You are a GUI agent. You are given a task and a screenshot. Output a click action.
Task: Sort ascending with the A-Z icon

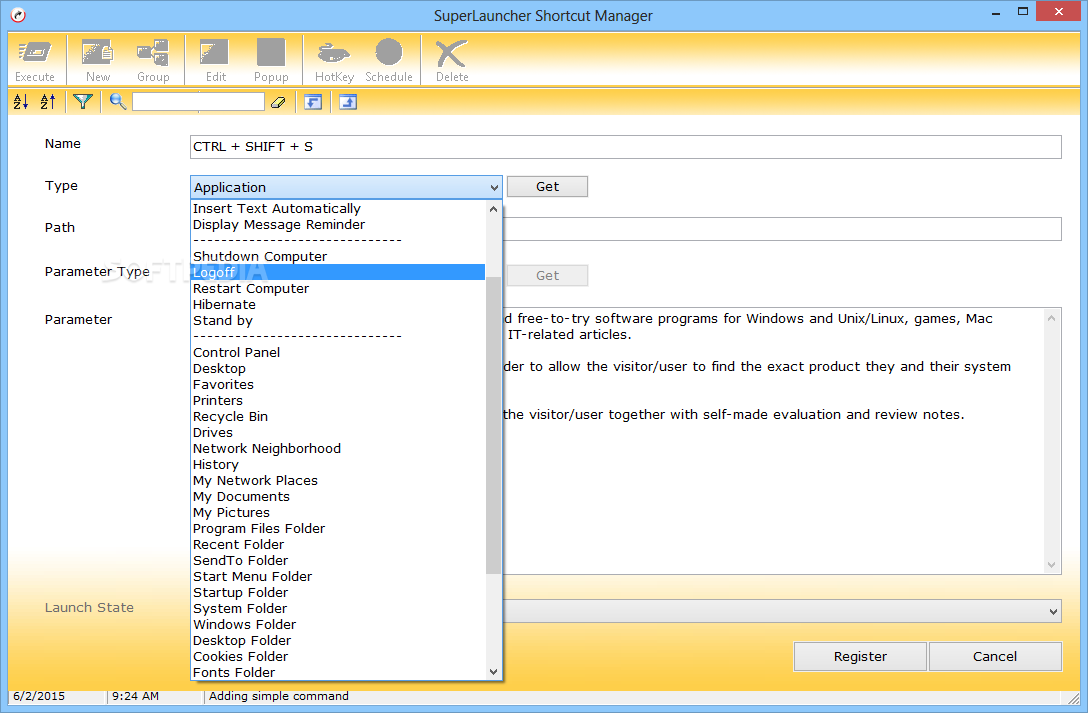pos(21,102)
